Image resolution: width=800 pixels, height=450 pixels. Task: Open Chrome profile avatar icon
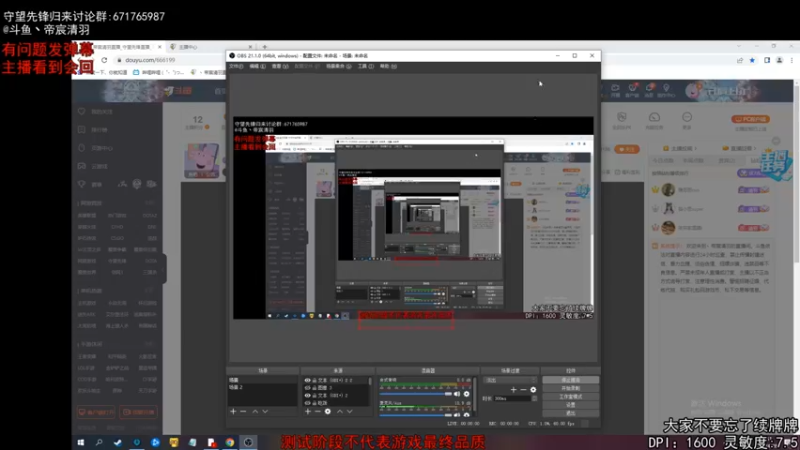tap(780, 60)
